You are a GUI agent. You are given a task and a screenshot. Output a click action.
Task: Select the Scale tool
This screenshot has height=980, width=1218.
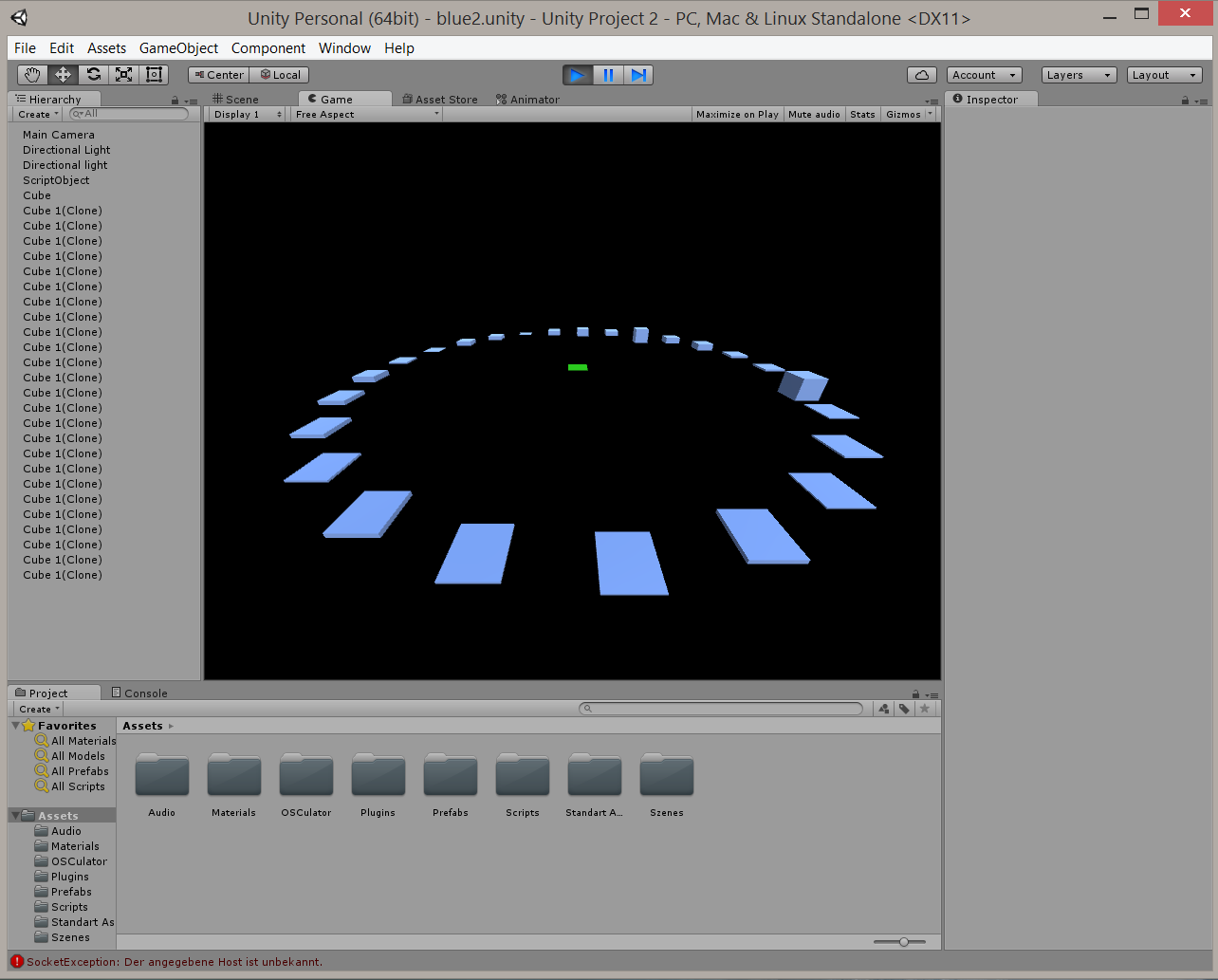(x=123, y=75)
